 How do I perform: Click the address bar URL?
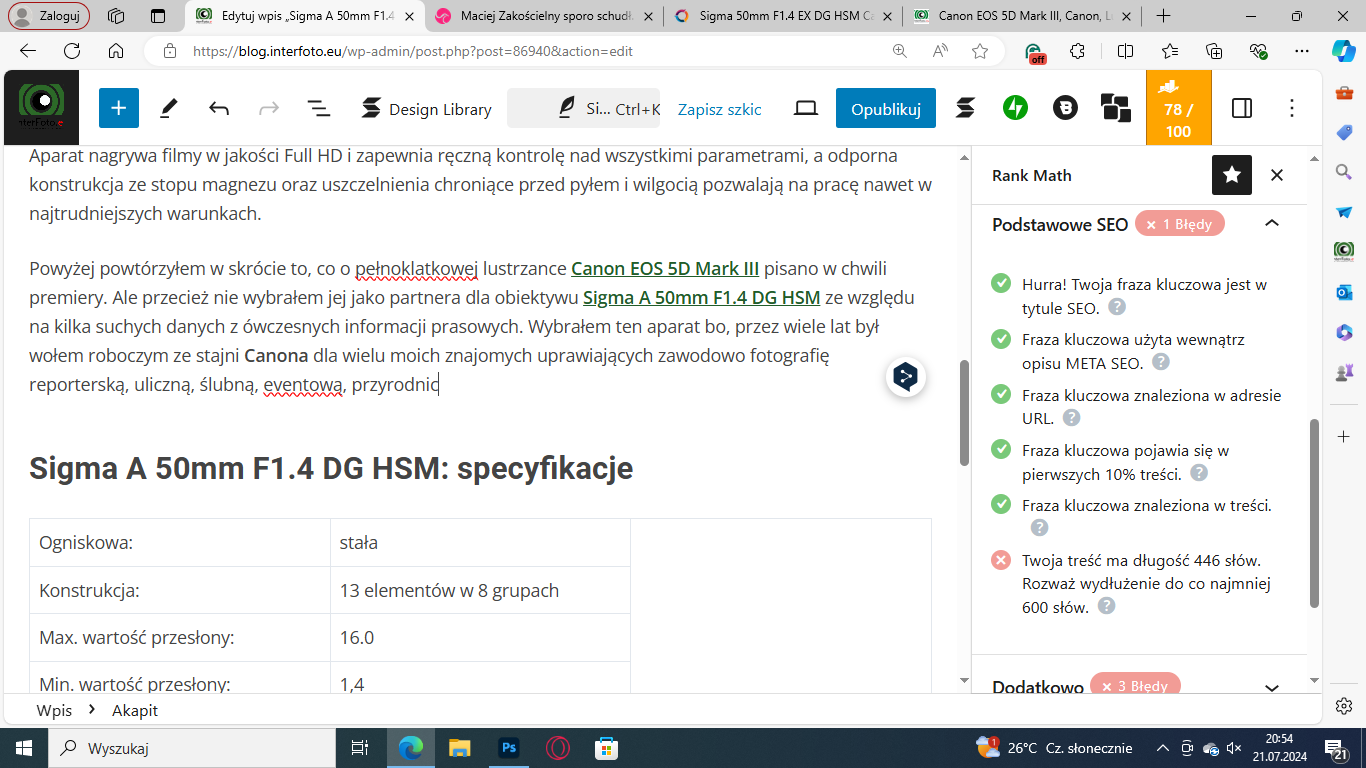click(x=413, y=52)
